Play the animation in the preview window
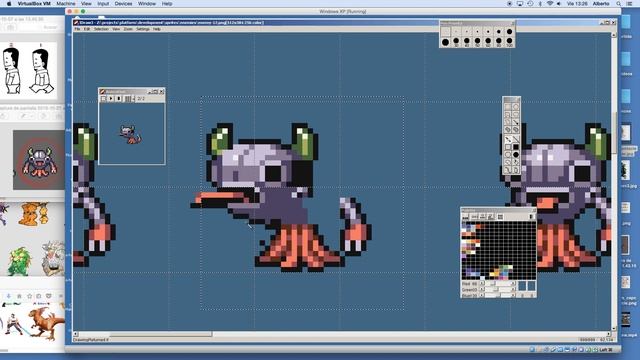The height and width of the screenshot is (360, 640). [x=111, y=99]
